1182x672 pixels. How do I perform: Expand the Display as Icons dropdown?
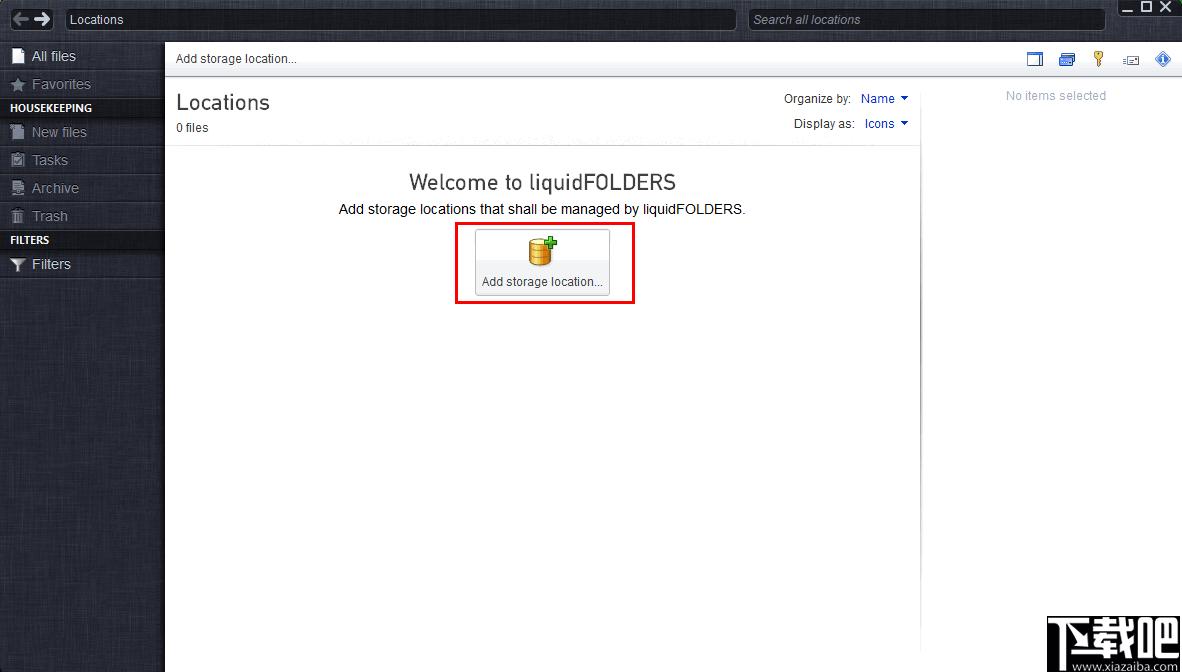click(886, 124)
